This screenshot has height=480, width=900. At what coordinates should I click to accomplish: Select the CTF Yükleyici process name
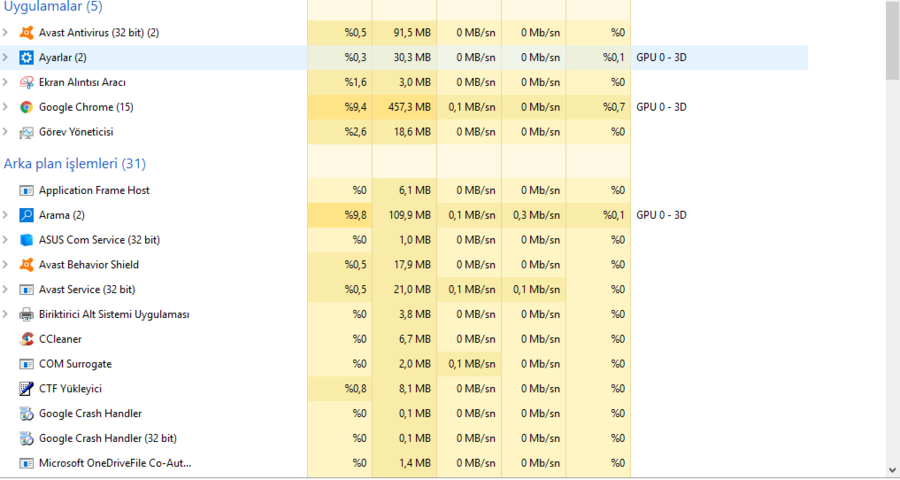[70, 389]
